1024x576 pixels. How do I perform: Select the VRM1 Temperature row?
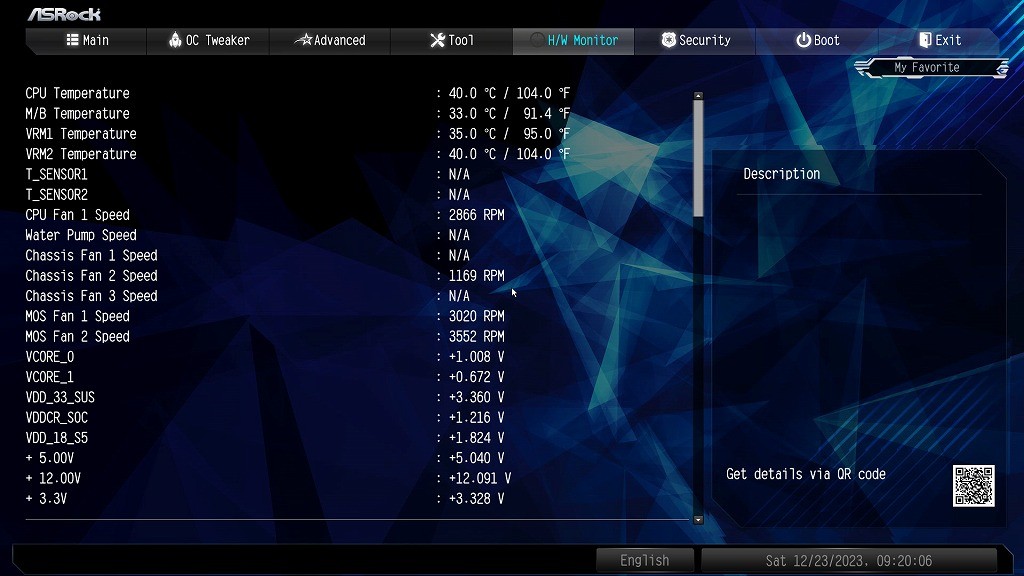(298, 134)
